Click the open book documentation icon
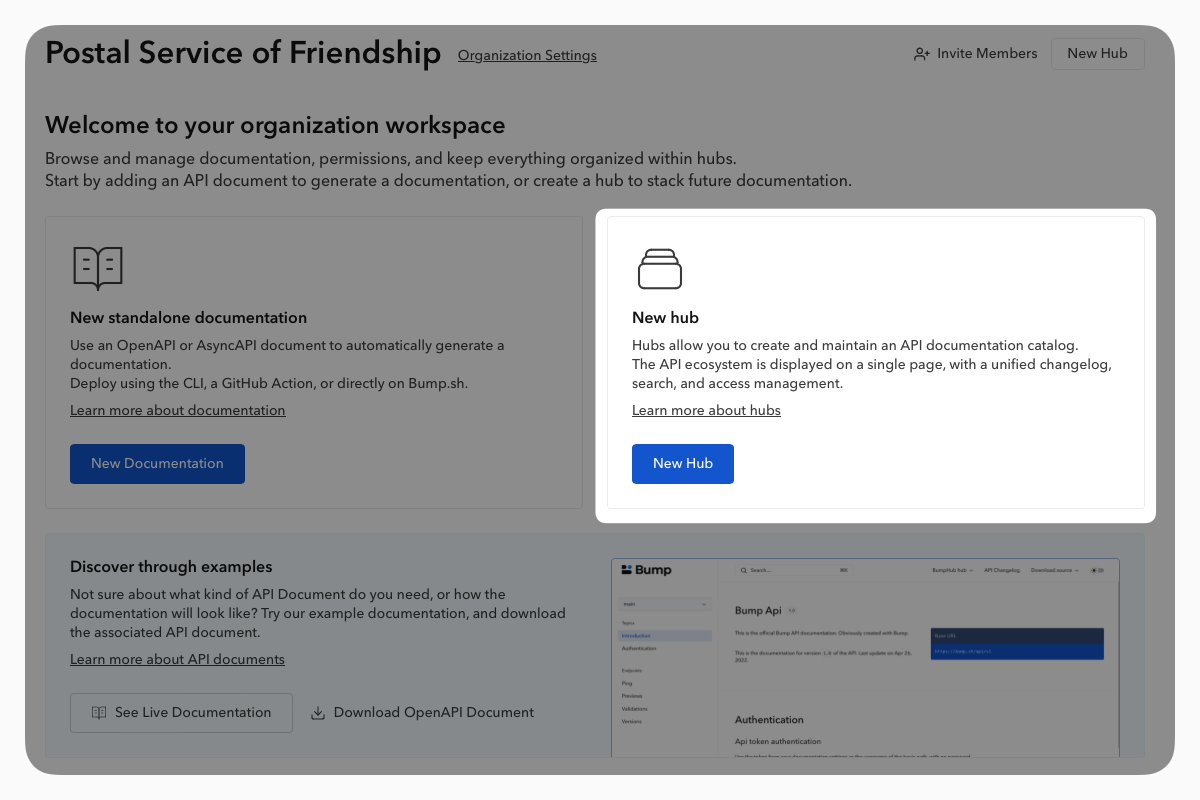The height and width of the screenshot is (800, 1200). (98, 268)
